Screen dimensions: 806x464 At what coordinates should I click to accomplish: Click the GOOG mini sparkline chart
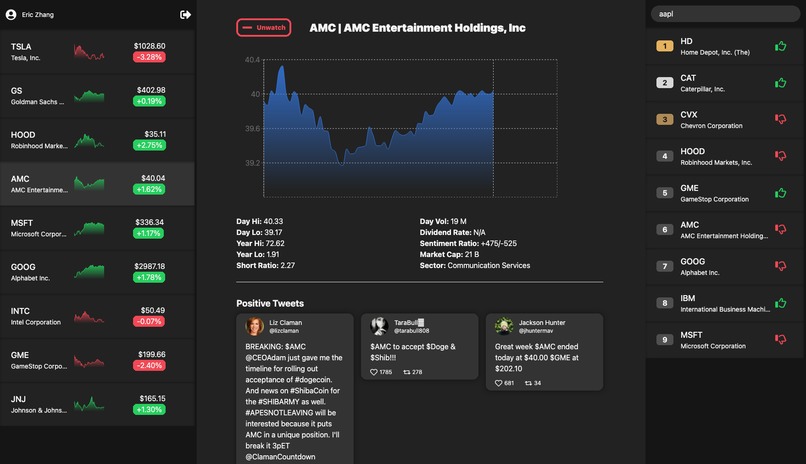[x=89, y=271]
